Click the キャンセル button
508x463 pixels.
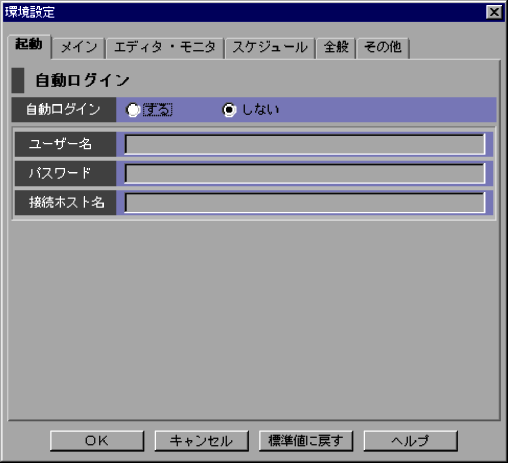point(201,441)
